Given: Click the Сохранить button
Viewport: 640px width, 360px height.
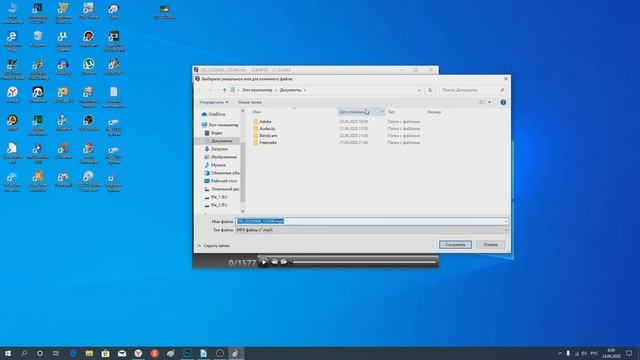Looking at the screenshot, I should [455, 244].
